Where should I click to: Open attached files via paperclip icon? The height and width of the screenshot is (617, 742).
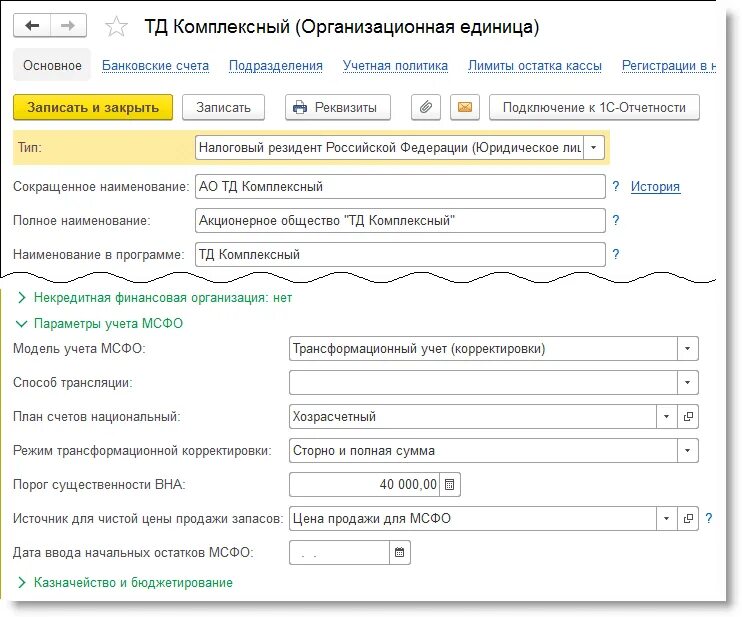pos(426,107)
